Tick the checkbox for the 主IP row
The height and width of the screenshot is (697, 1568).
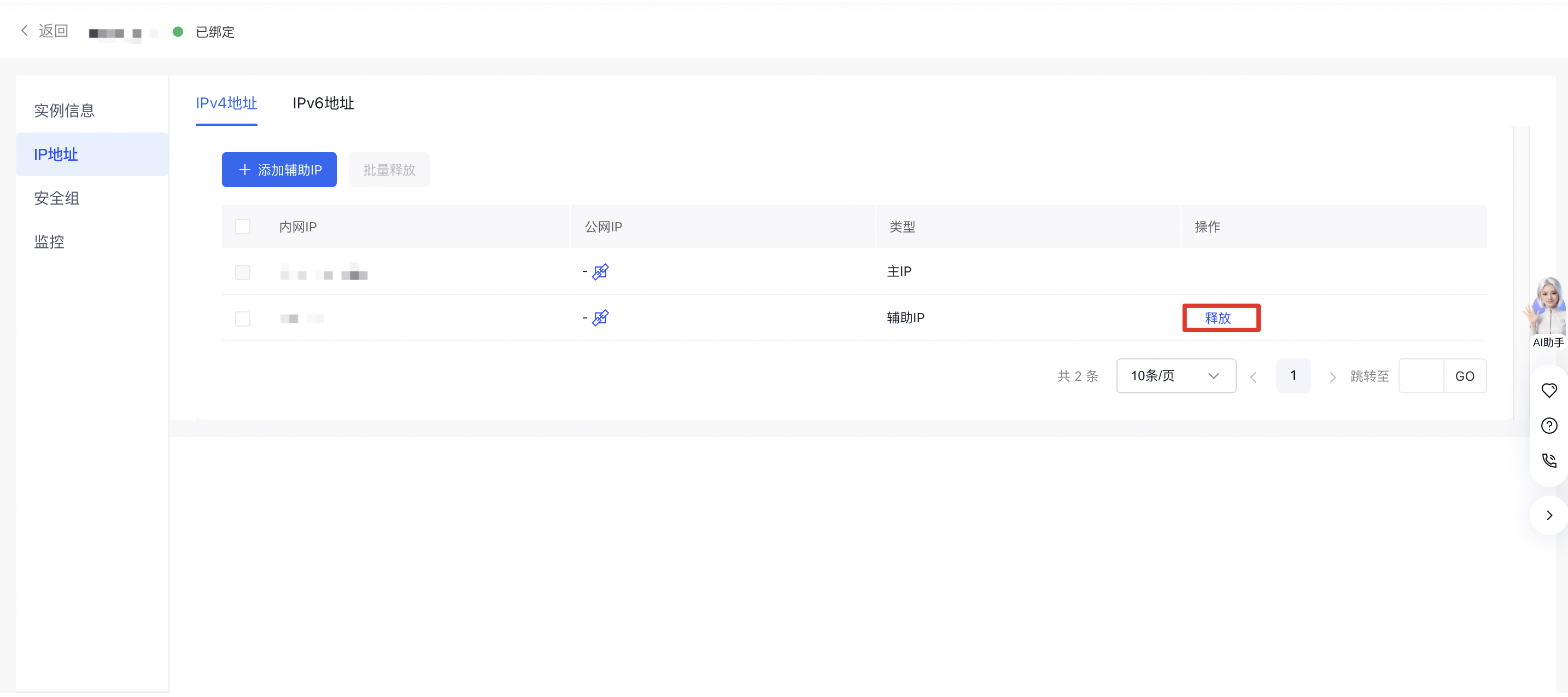coord(243,272)
